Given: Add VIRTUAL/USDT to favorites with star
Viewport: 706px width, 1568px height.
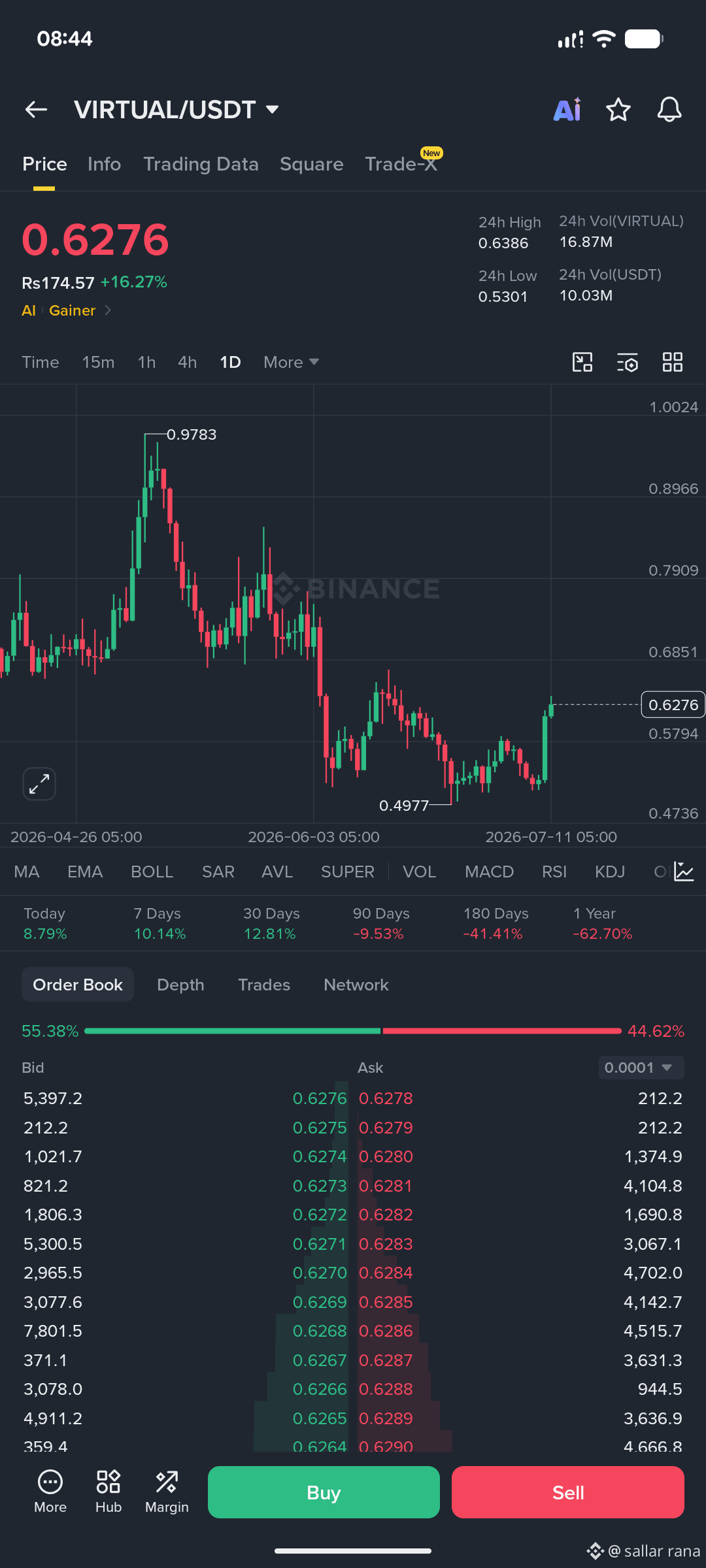Looking at the screenshot, I should click(x=618, y=110).
